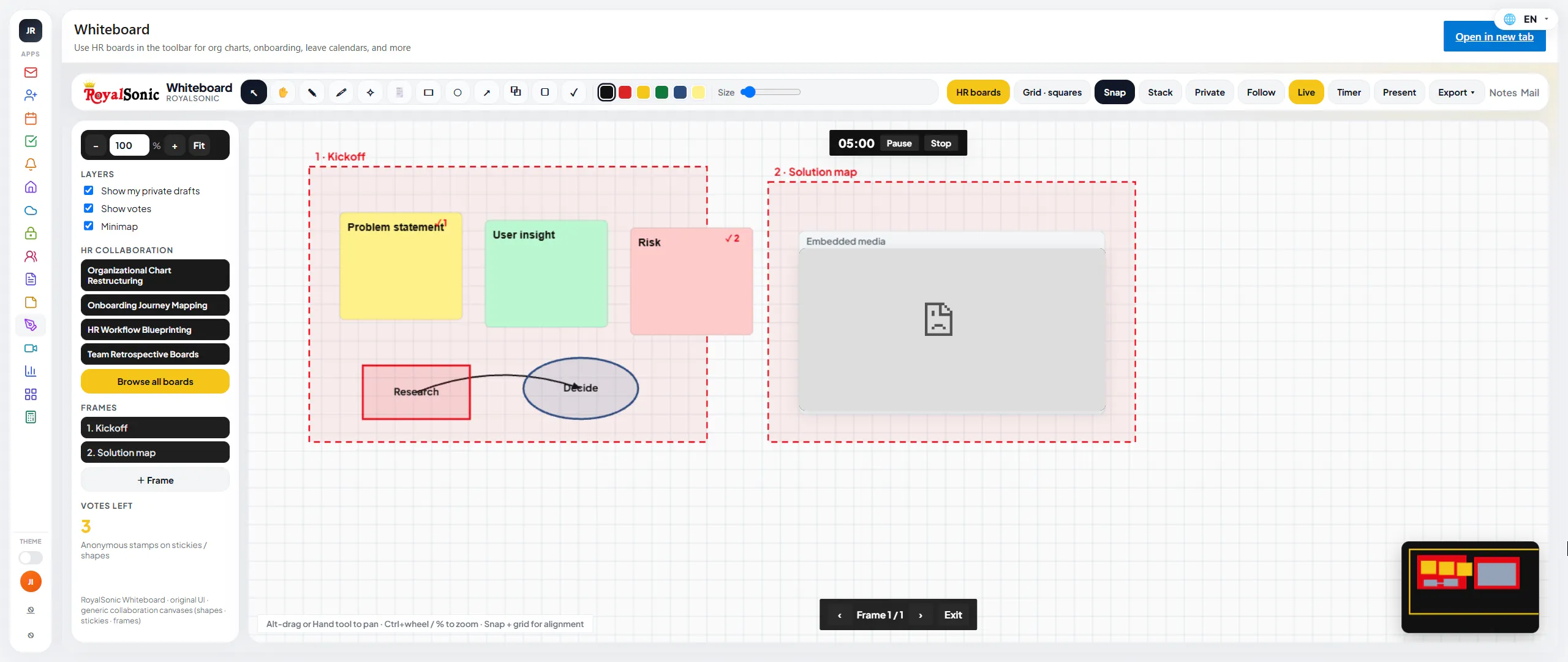Open the video camera app in sidebar
Image resolution: width=1568 pixels, height=662 pixels.
[31, 348]
